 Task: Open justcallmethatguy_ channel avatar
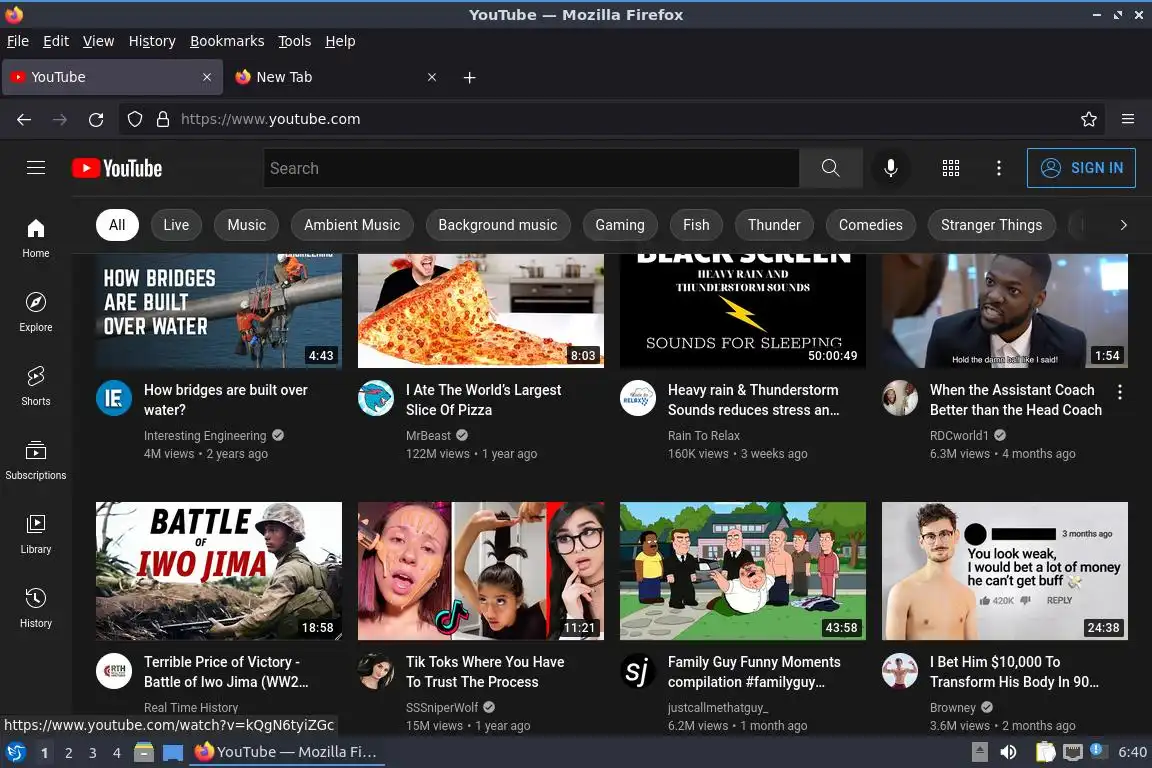[x=638, y=670]
